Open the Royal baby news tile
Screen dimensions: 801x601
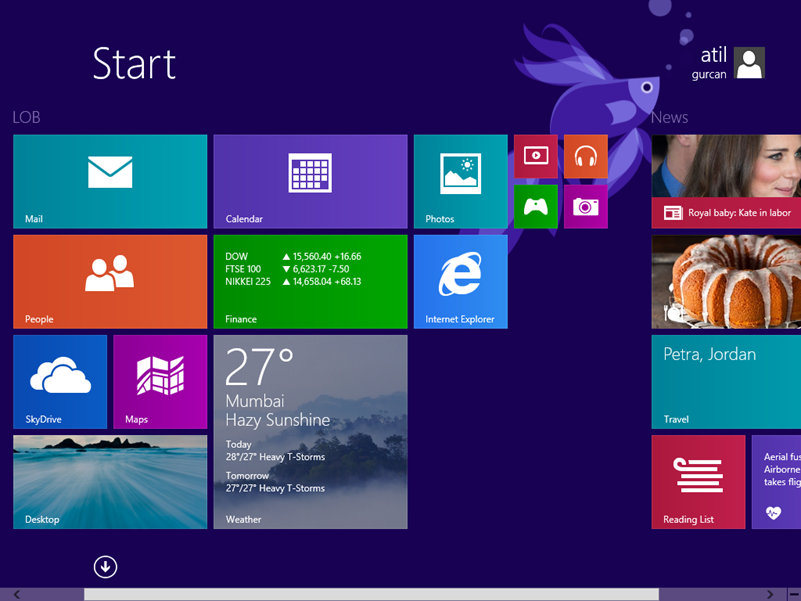(x=726, y=181)
